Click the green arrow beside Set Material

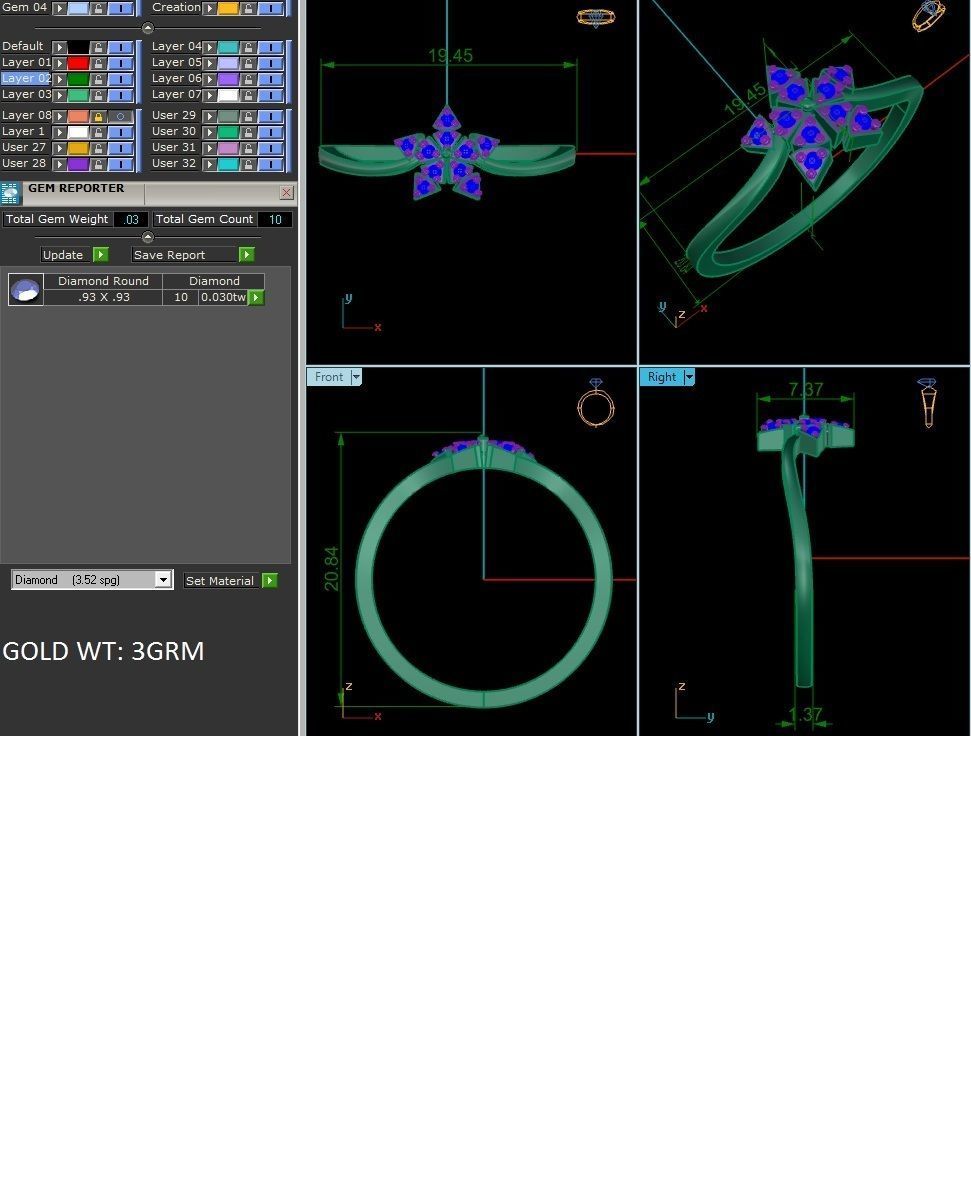pyautogui.click(x=270, y=581)
